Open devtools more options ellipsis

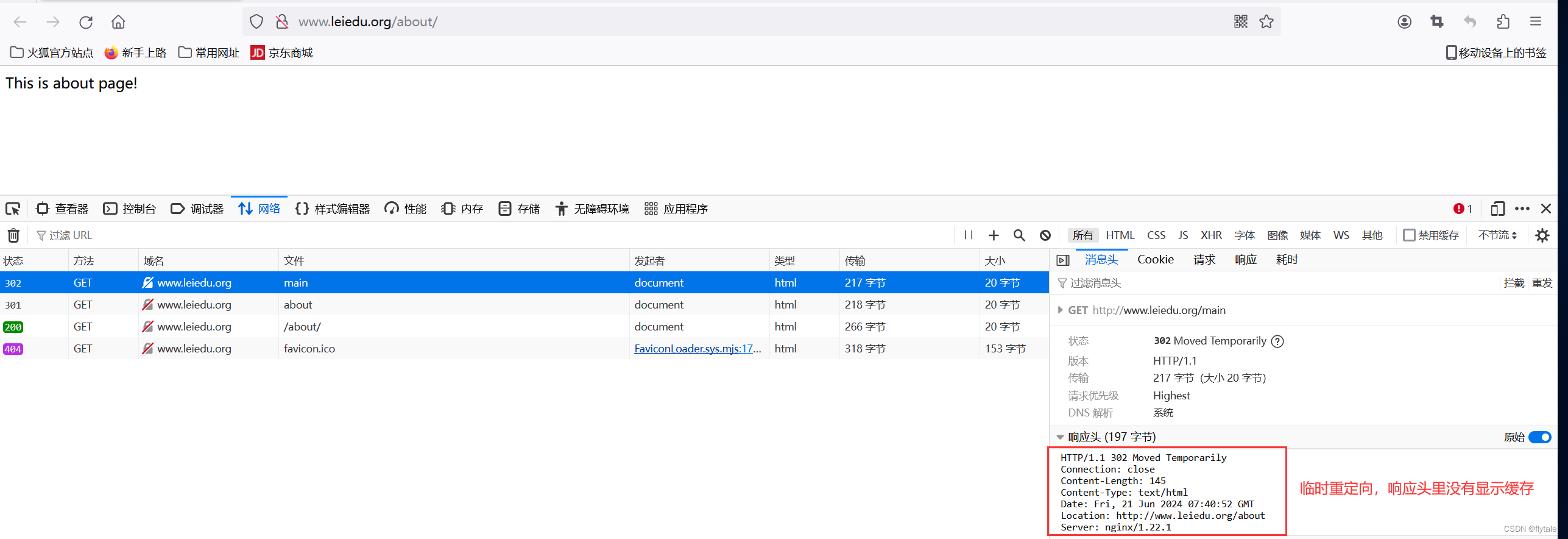[x=1522, y=209]
